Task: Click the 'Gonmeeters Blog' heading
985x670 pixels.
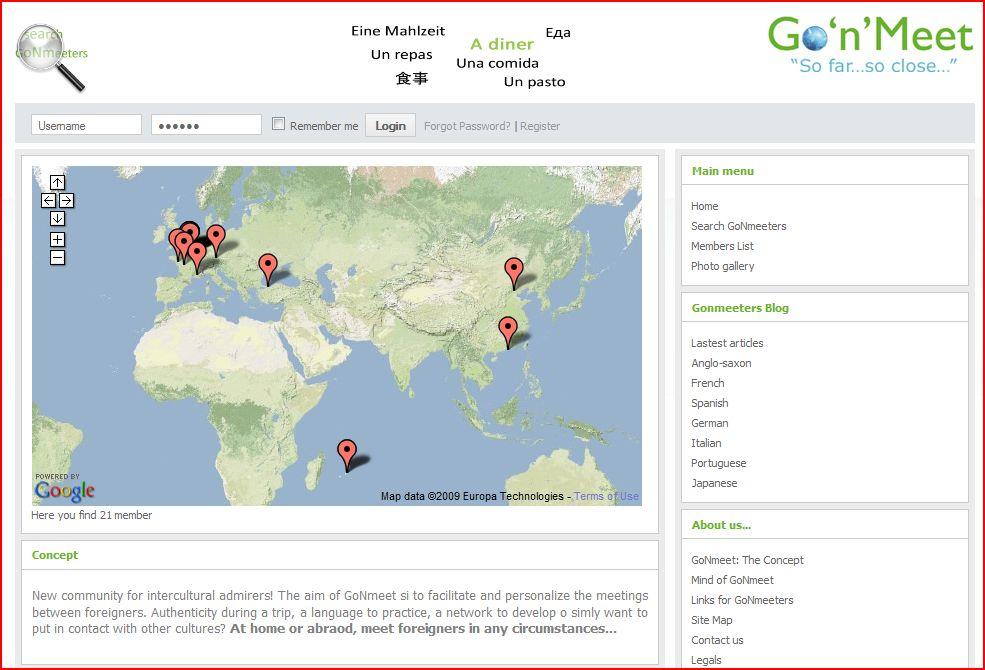Action: pyautogui.click(x=741, y=308)
